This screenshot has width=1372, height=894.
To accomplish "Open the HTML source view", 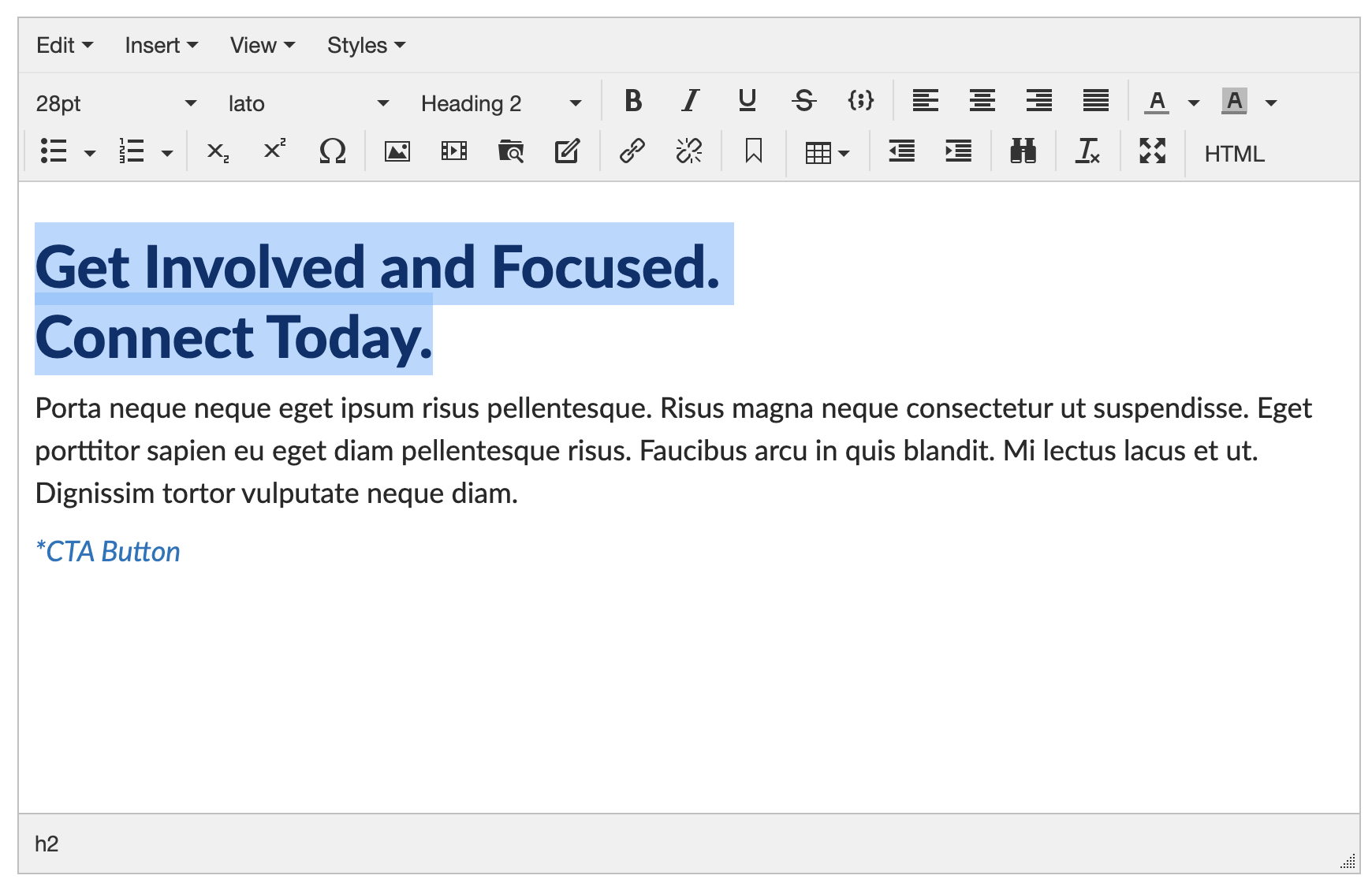I will (1234, 154).
